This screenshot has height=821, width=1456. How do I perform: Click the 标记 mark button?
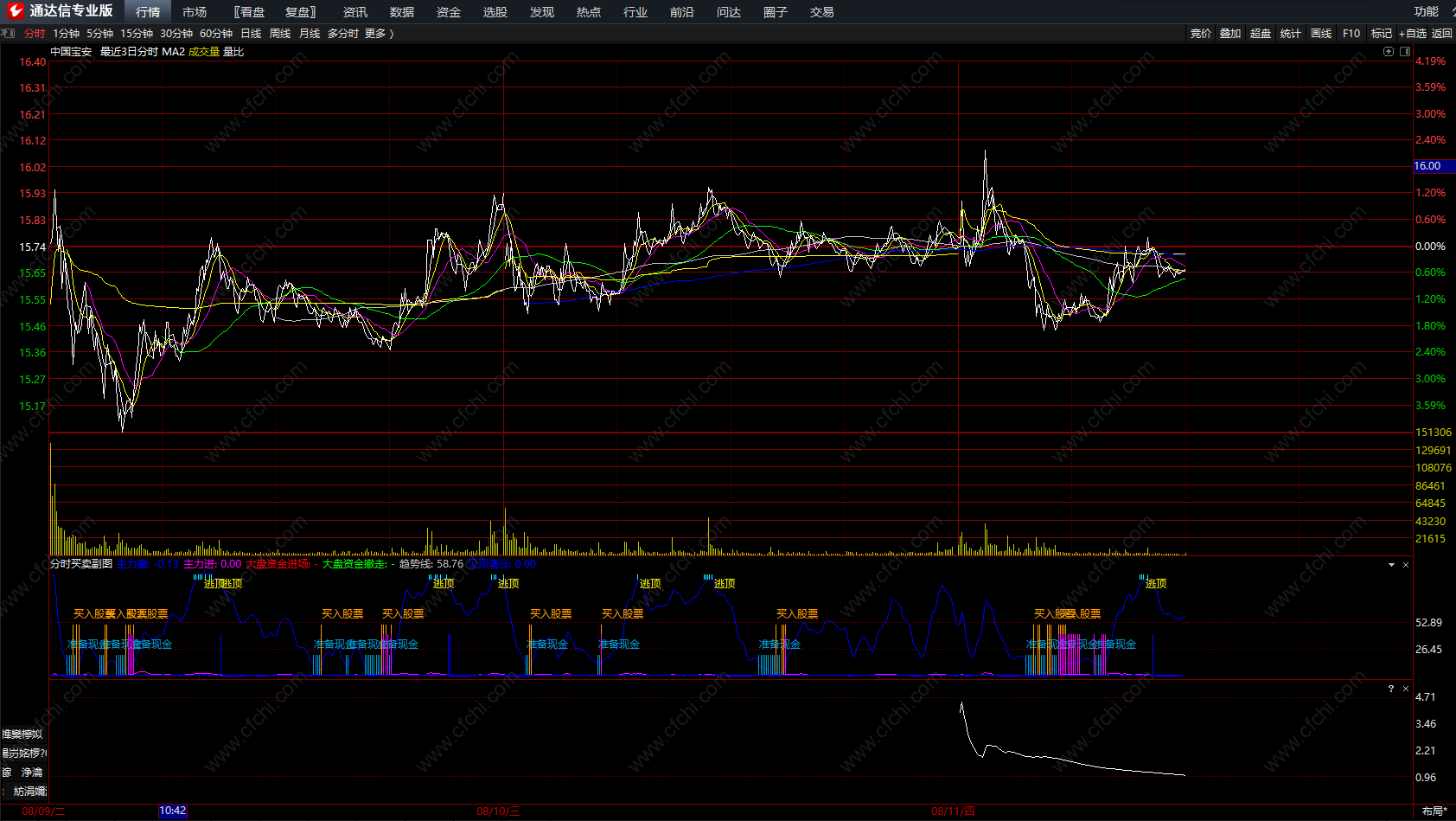click(x=1382, y=34)
